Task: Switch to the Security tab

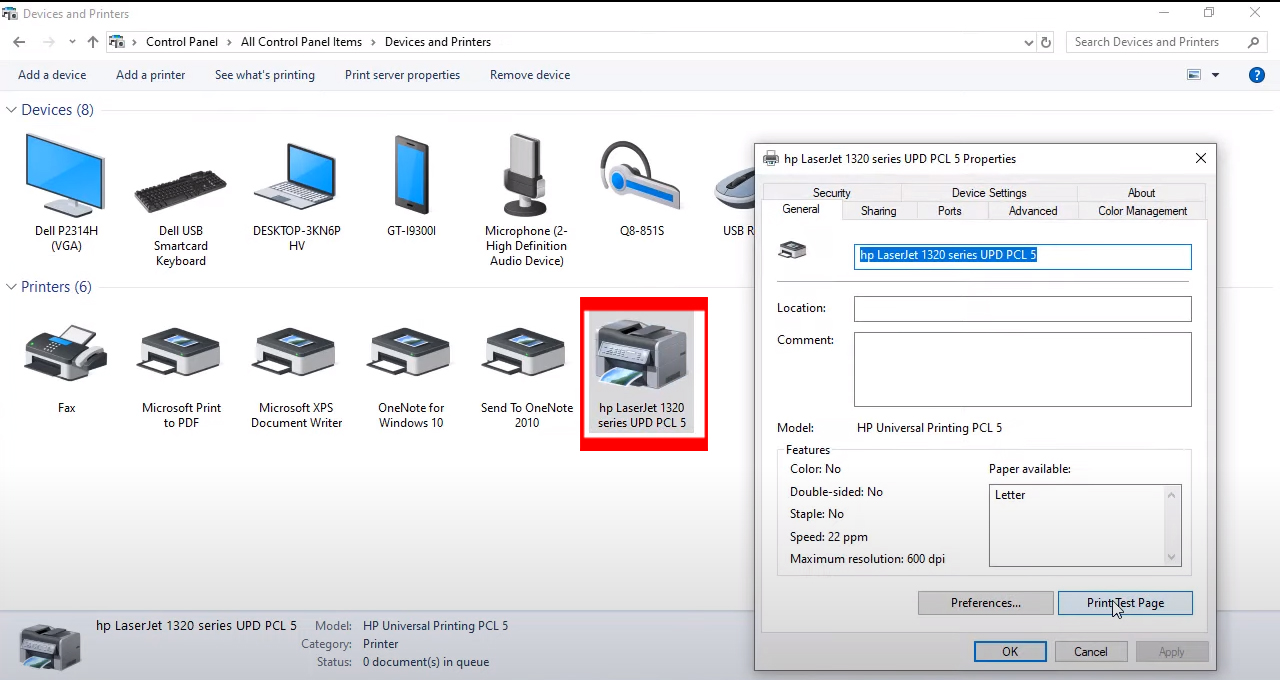Action: coord(831,193)
